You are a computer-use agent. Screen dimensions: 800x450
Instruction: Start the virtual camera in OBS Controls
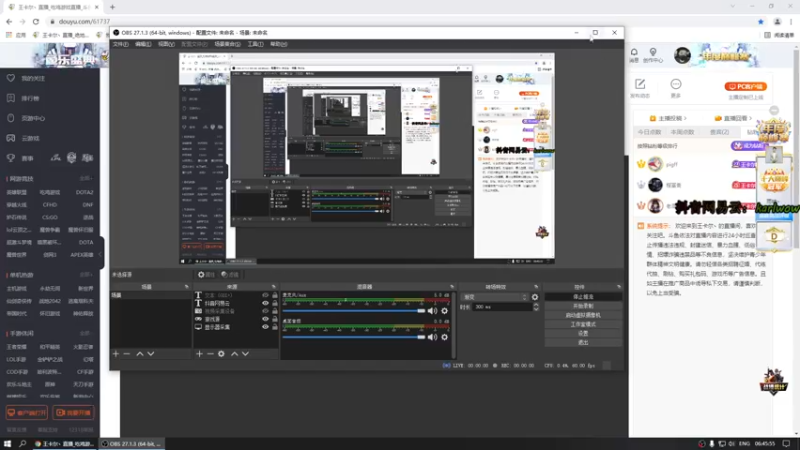[583, 315]
